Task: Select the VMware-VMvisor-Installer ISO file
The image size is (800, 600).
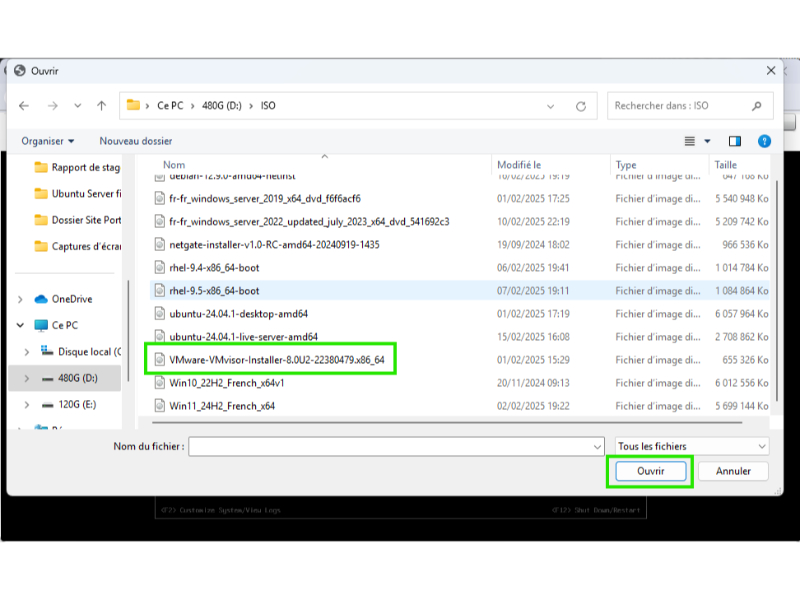Action: (277, 359)
